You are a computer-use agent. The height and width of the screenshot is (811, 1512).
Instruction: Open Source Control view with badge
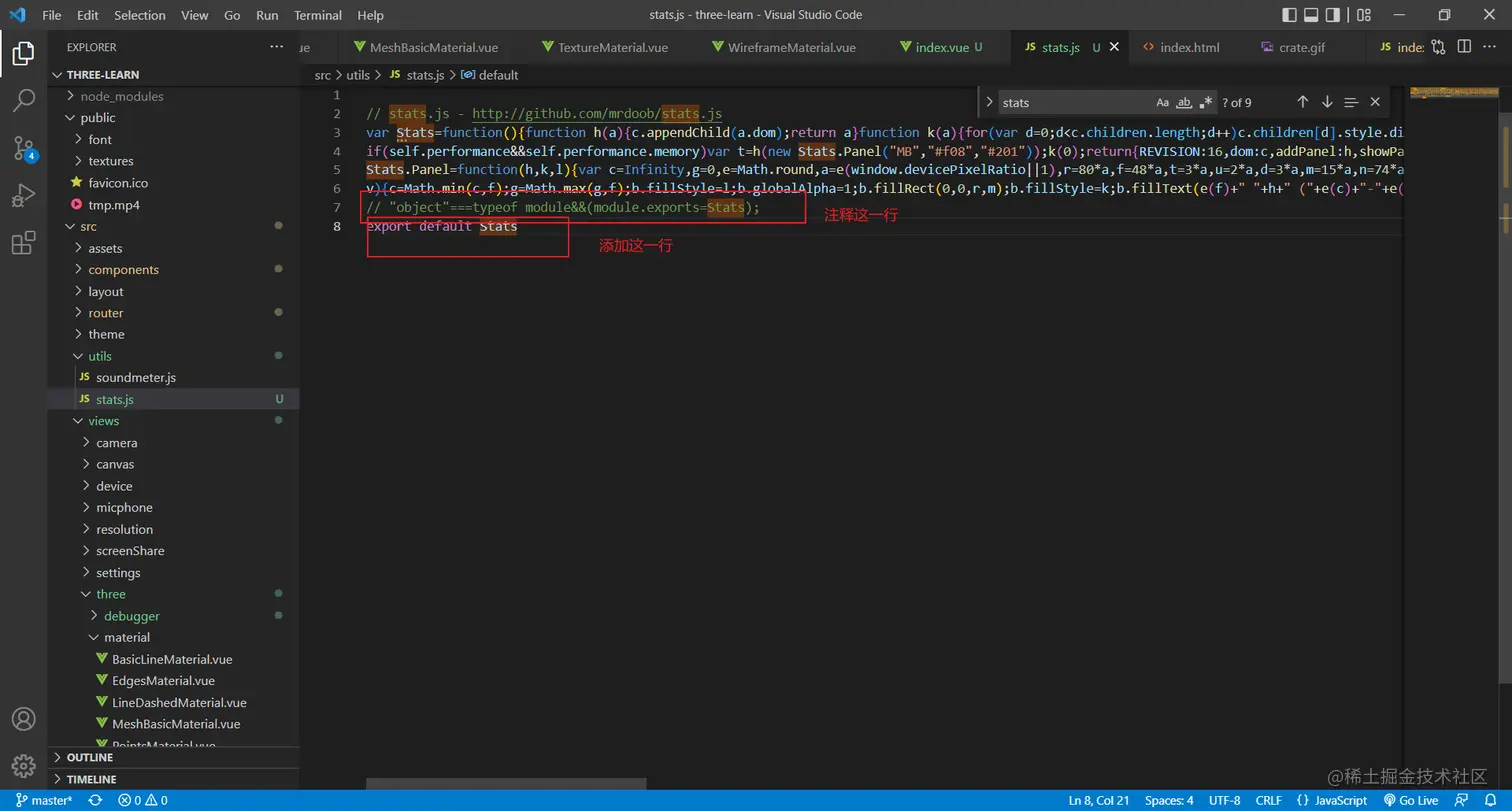point(23,149)
